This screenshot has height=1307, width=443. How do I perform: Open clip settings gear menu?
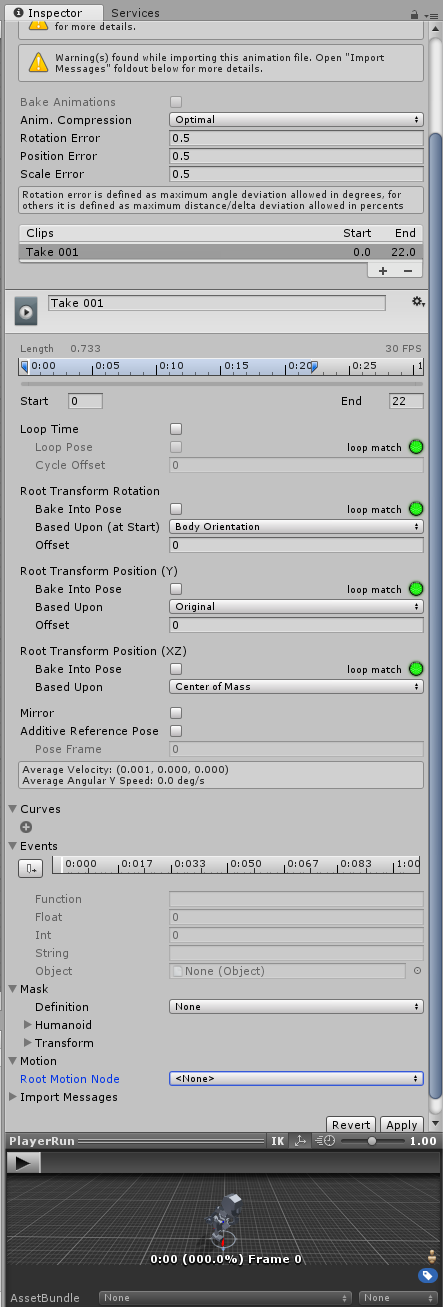tap(417, 302)
